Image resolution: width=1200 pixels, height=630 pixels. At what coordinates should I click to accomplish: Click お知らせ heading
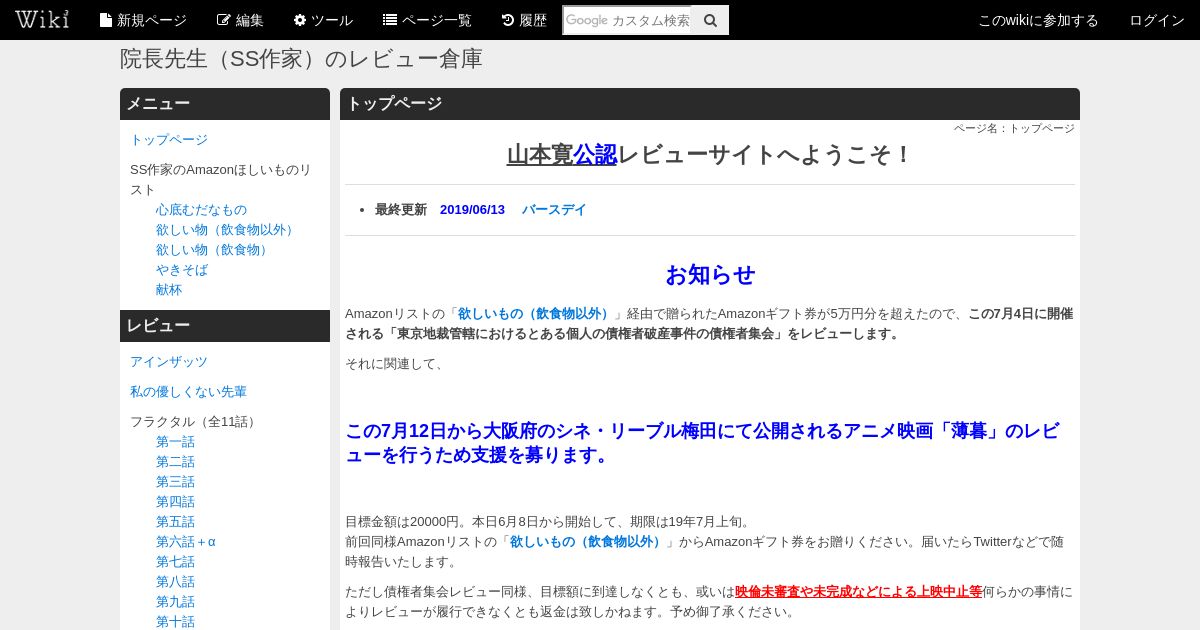710,275
